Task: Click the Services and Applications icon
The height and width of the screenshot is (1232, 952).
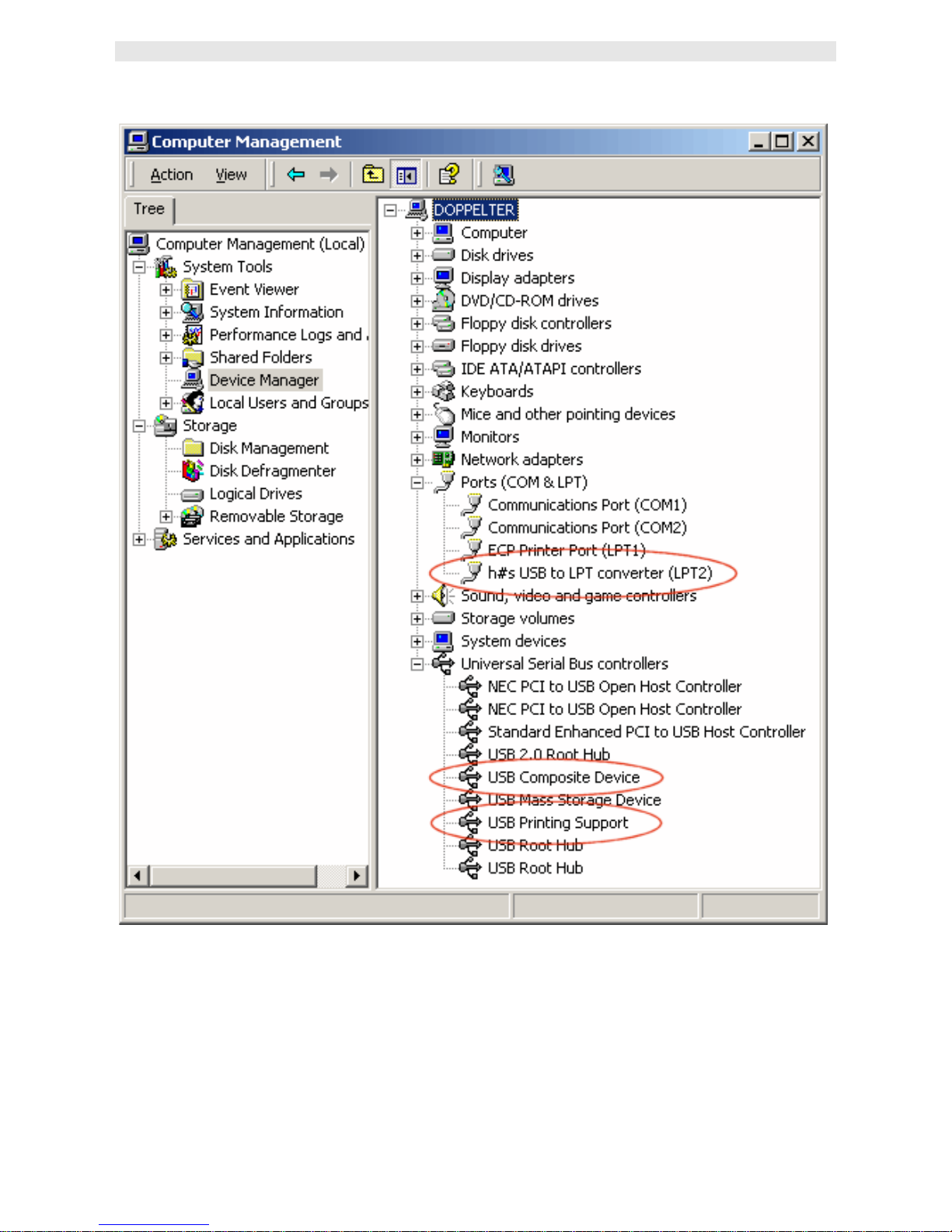Action: pyautogui.click(x=165, y=539)
